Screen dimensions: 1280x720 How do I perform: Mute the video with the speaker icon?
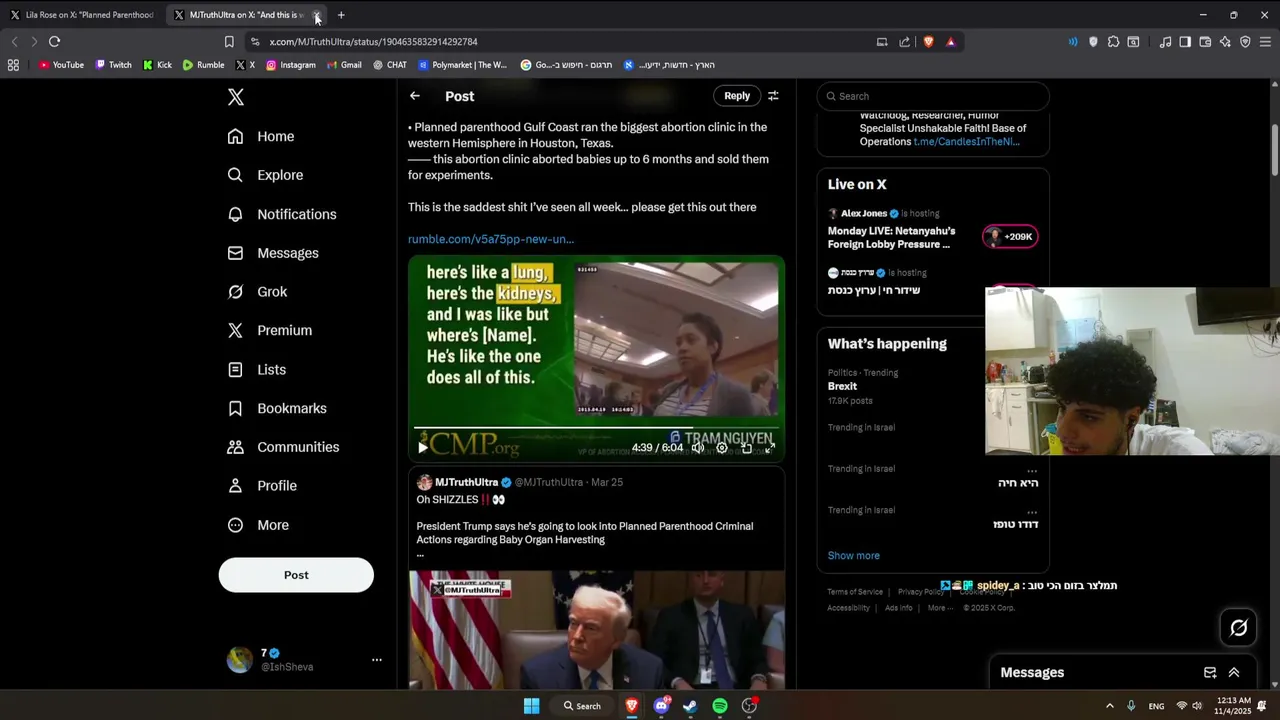pos(697,448)
